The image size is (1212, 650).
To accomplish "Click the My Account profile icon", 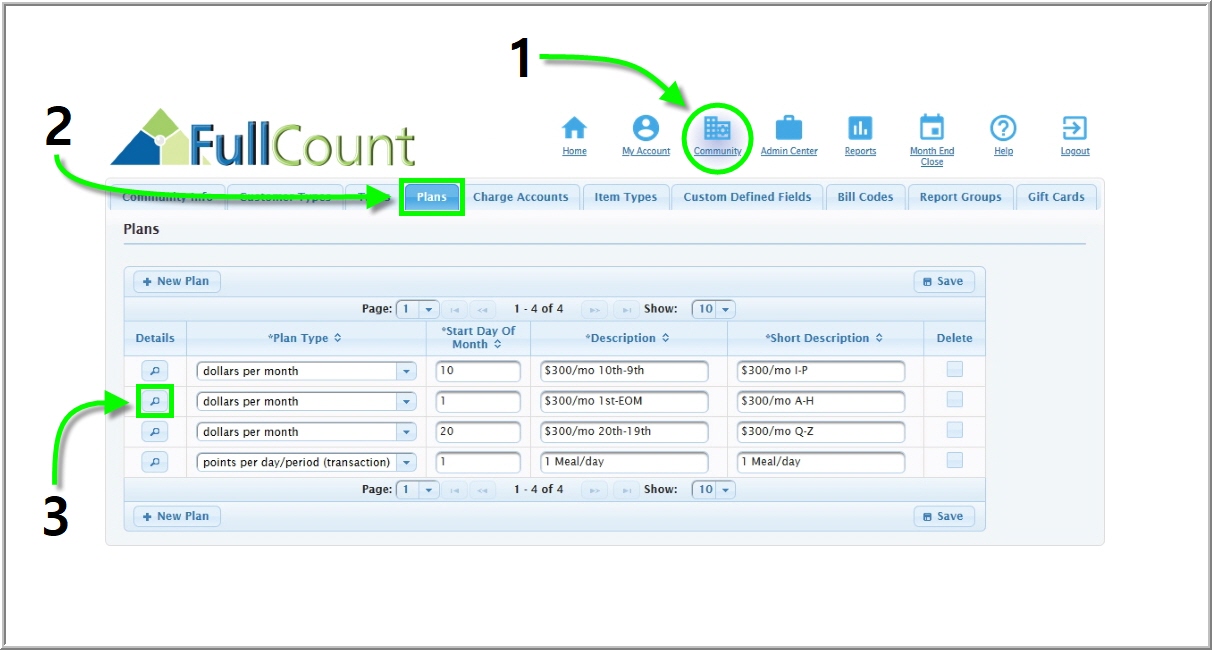I will coord(646,128).
